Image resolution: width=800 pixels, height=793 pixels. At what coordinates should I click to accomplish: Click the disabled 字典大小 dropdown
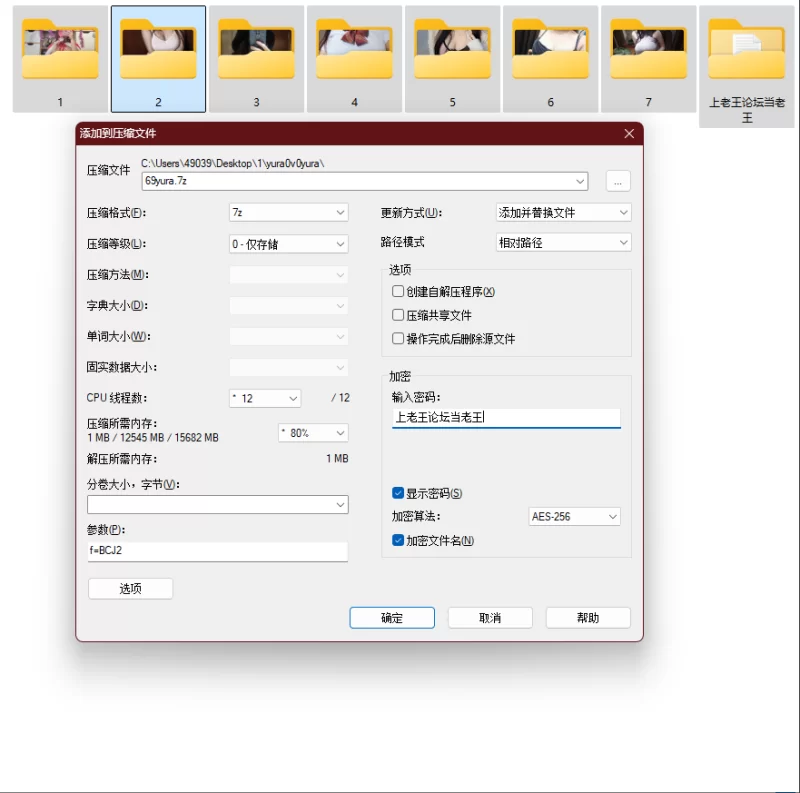point(289,306)
